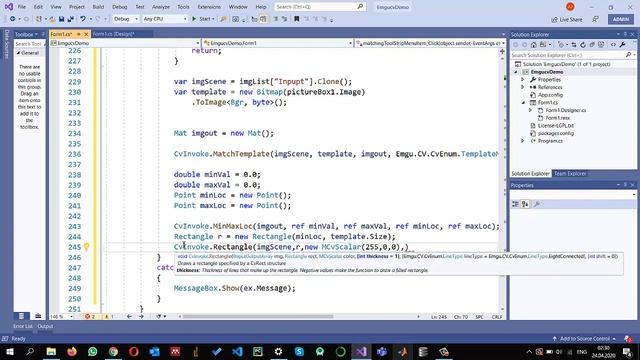
Task: Open the Error List tab
Action: pyautogui.click(x=23, y=326)
